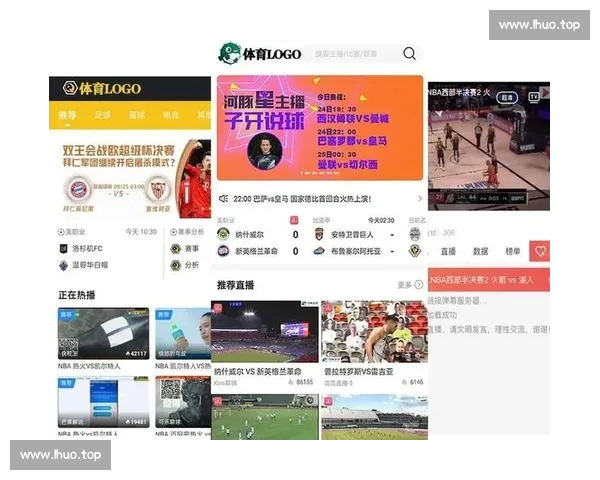Click the 赛事 icon under 赛事分析
Viewport: 600px width, 480px height.
click(x=176, y=249)
